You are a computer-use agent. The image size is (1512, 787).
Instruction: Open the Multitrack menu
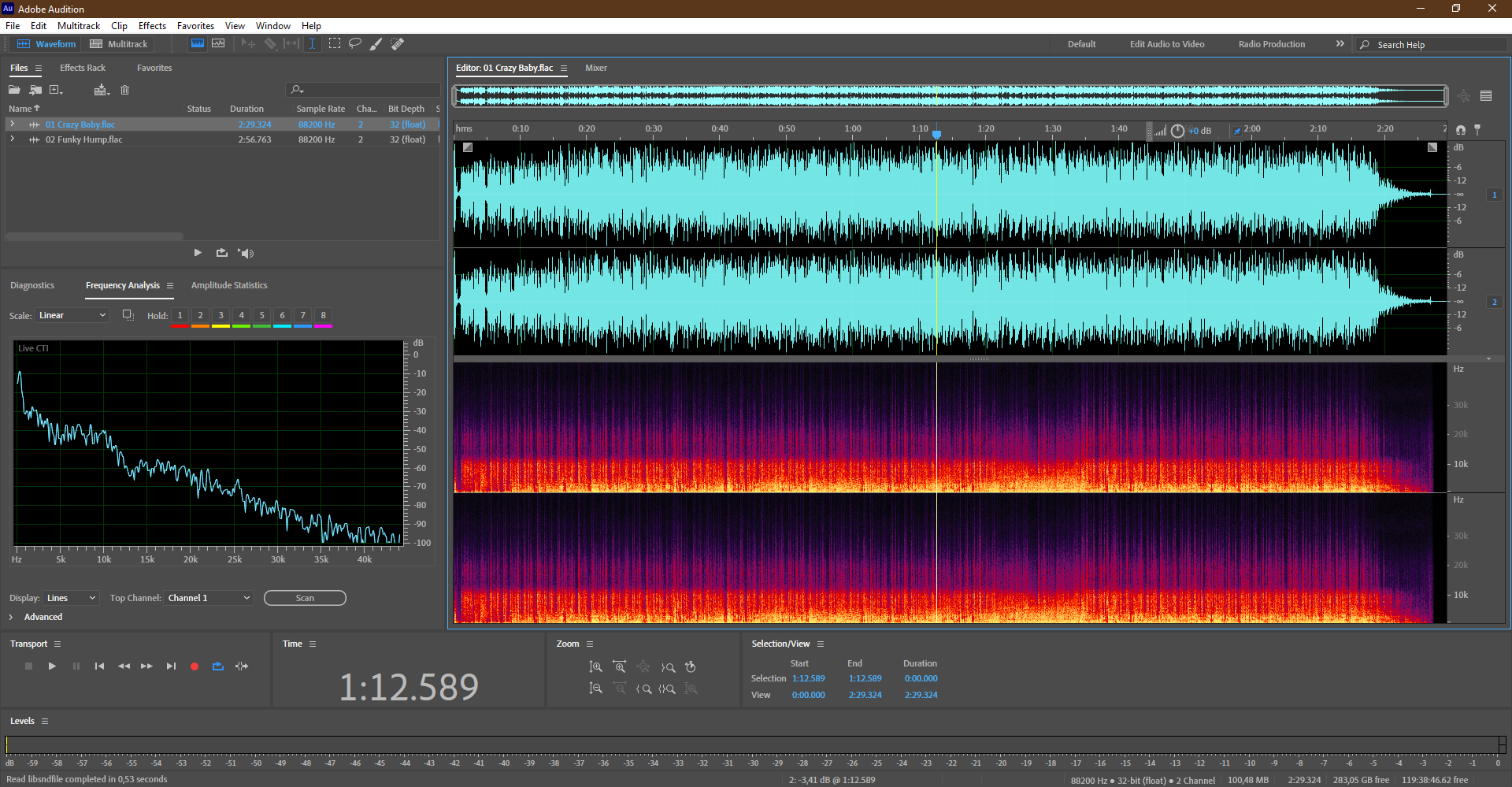pyautogui.click(x=79, y=26)
